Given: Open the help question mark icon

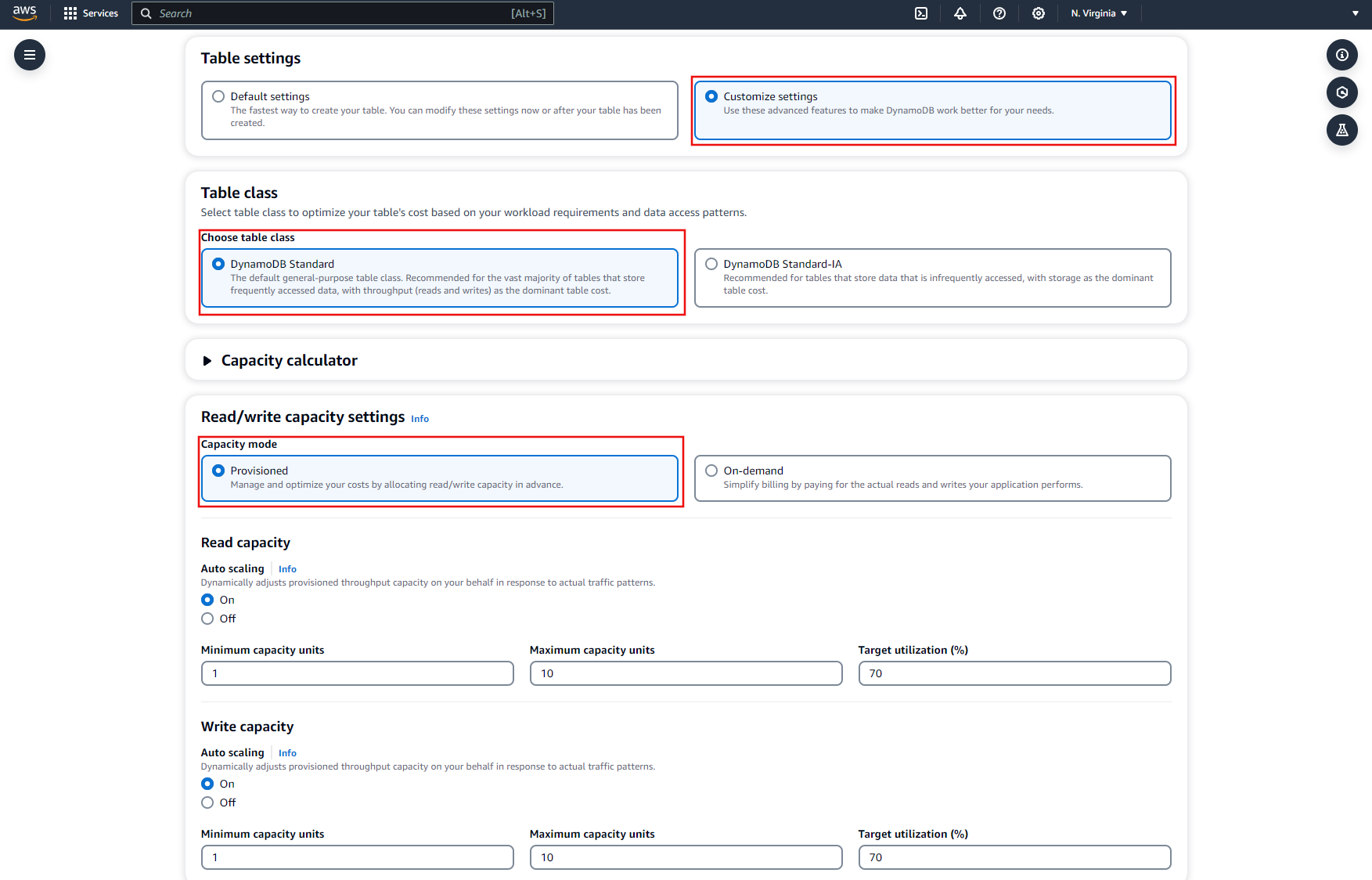Looking at the screenshot, I should click(999, 13).
